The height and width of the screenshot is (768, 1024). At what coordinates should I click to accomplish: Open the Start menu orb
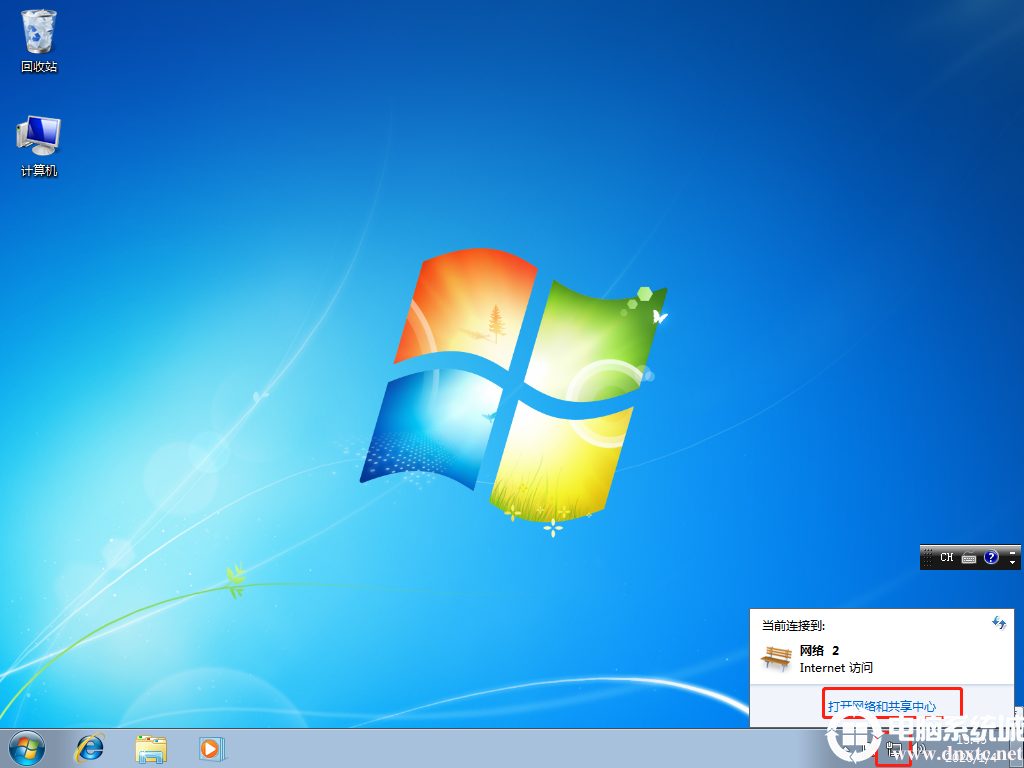25,748
